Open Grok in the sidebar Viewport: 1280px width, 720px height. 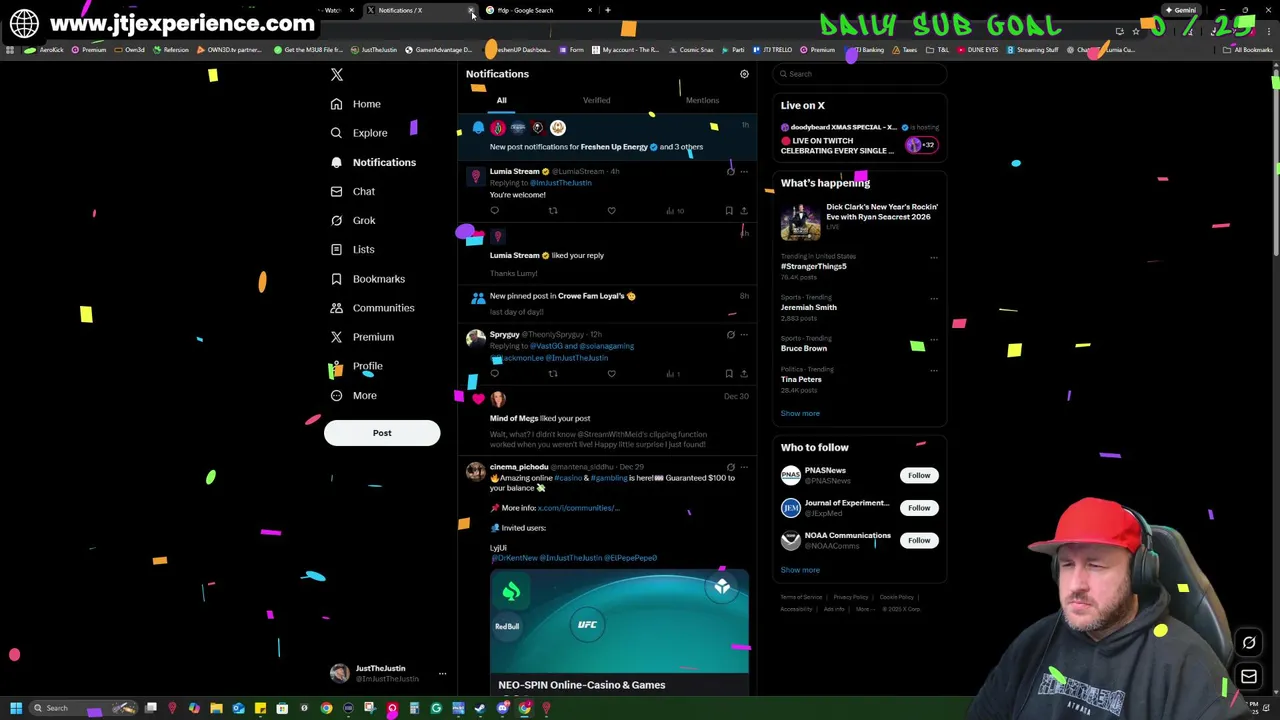353,220
